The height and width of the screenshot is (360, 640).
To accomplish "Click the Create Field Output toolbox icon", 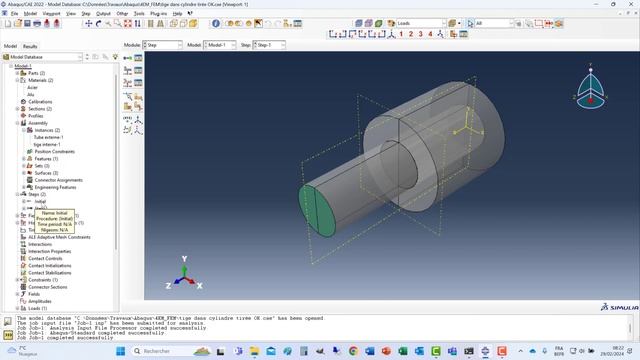I will [x=128, y=71].
